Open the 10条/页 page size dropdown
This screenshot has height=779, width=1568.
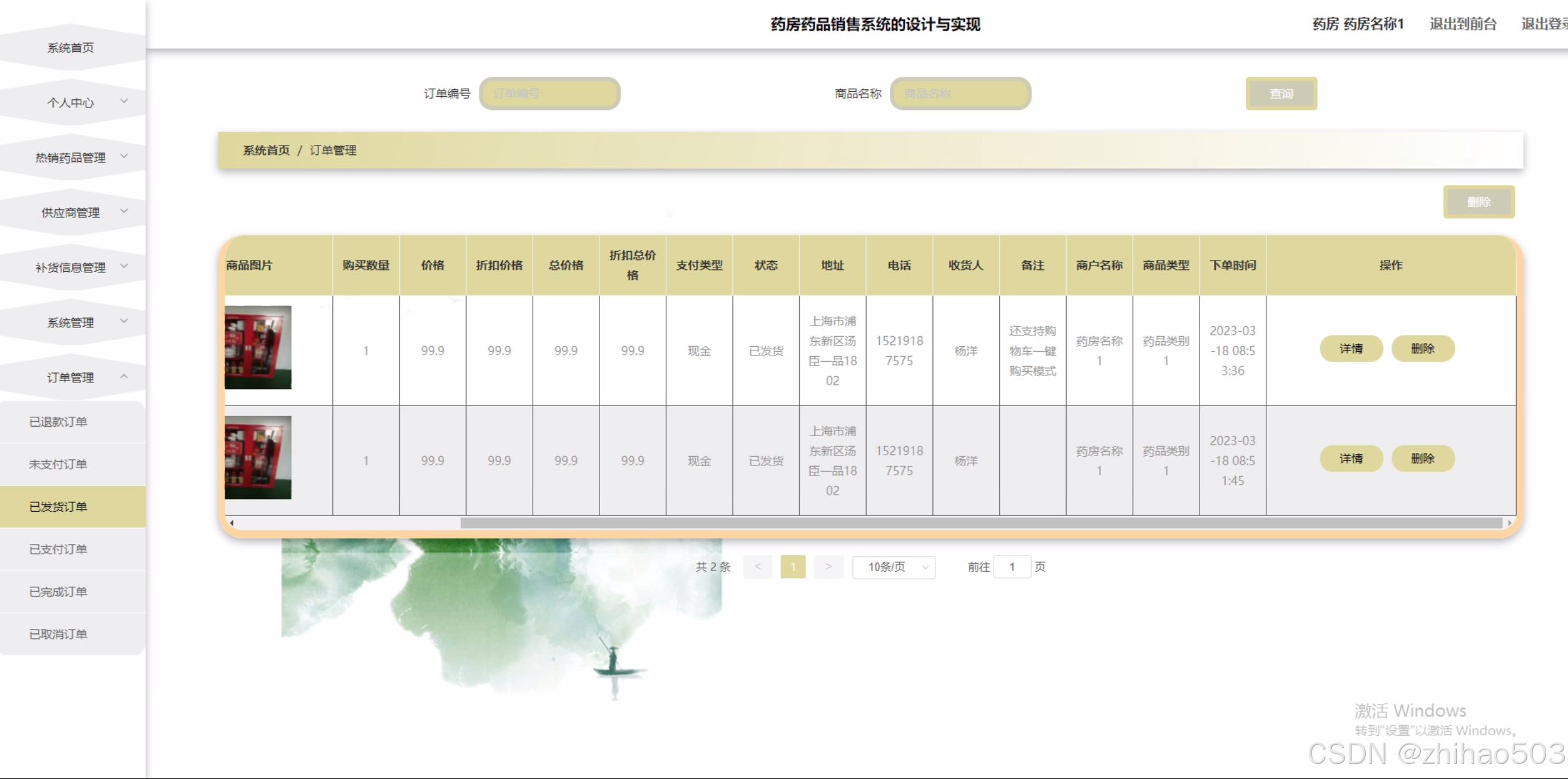click(x=894, y=567)
